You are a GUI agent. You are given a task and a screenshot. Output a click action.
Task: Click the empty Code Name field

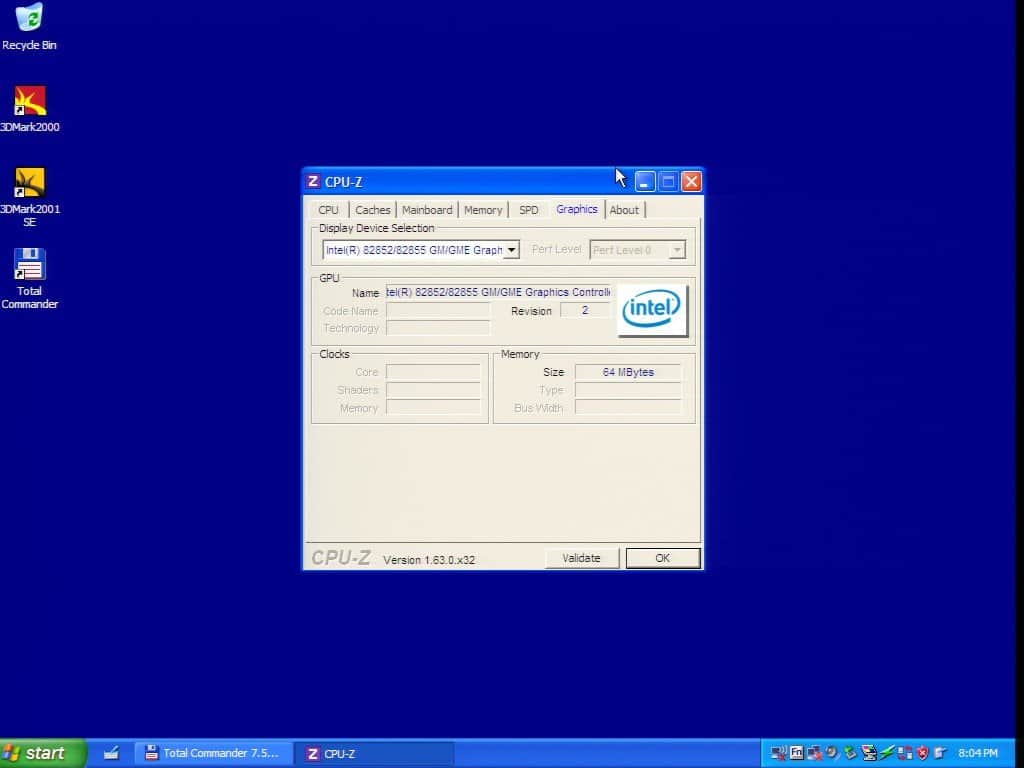pos(438,310)
